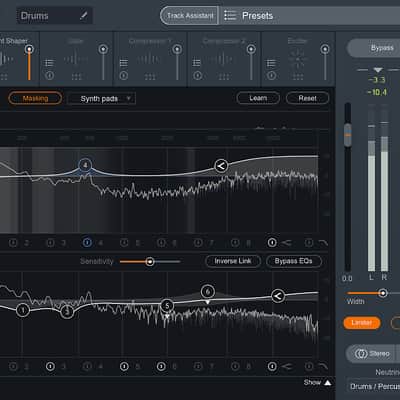Open the Compressor 2 module thumbnail
This screenshot has height=400, width=400.
224,59
